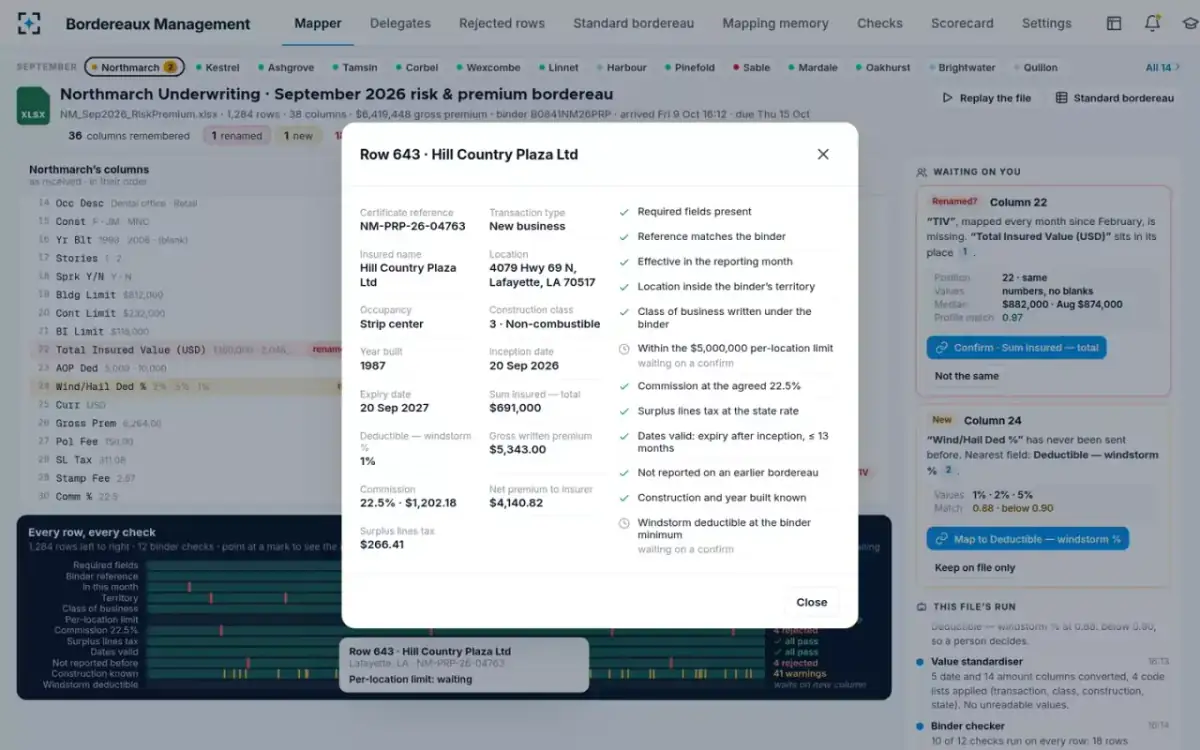Open the Settings tab
The width and height of the screenshot is (1200, 750).
[x=1046, y=23]
